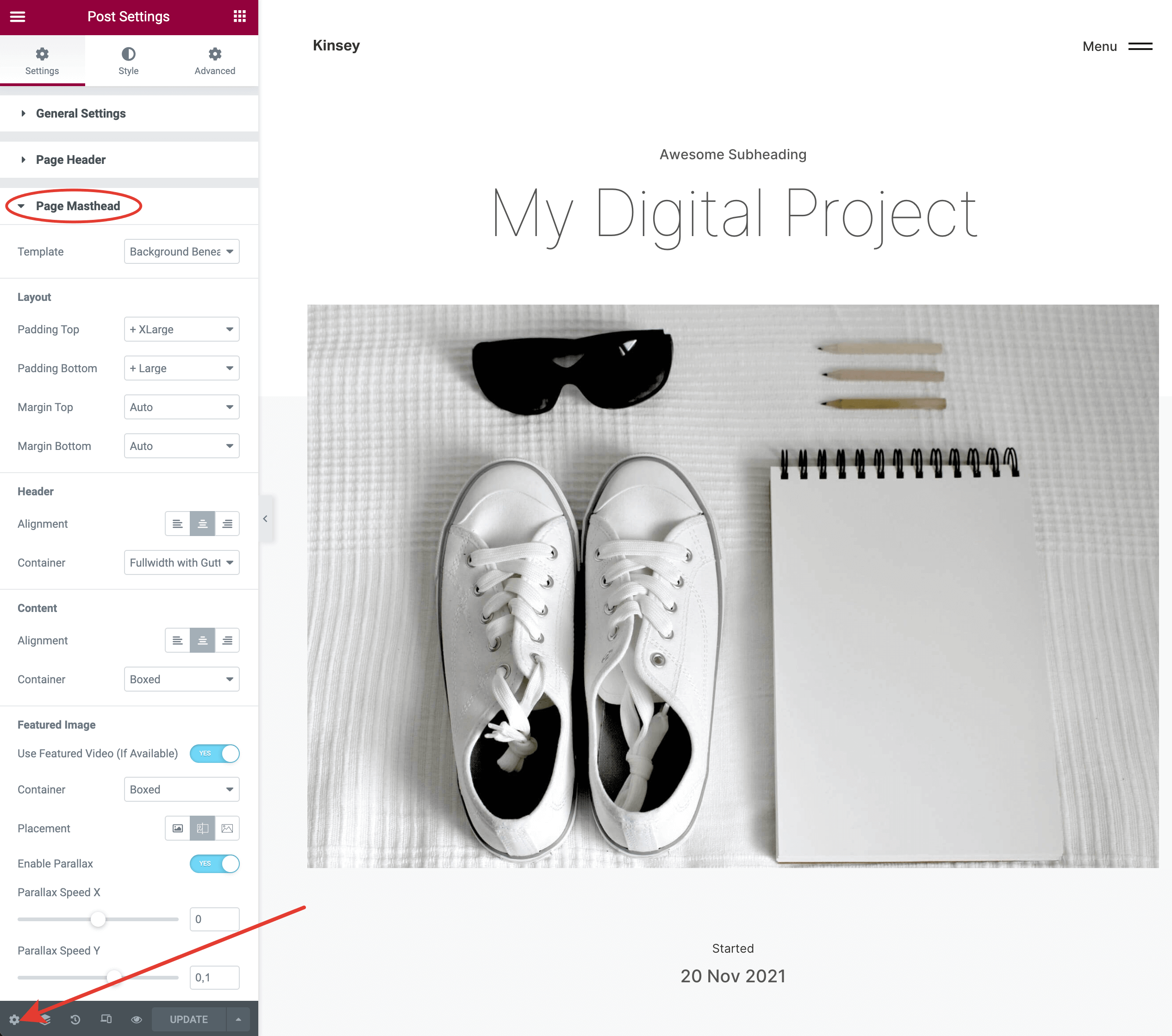The image size is (1172, 1036).
Task: Open the Template dropdown
Action: pyautogui.click(x=181, y=252)
